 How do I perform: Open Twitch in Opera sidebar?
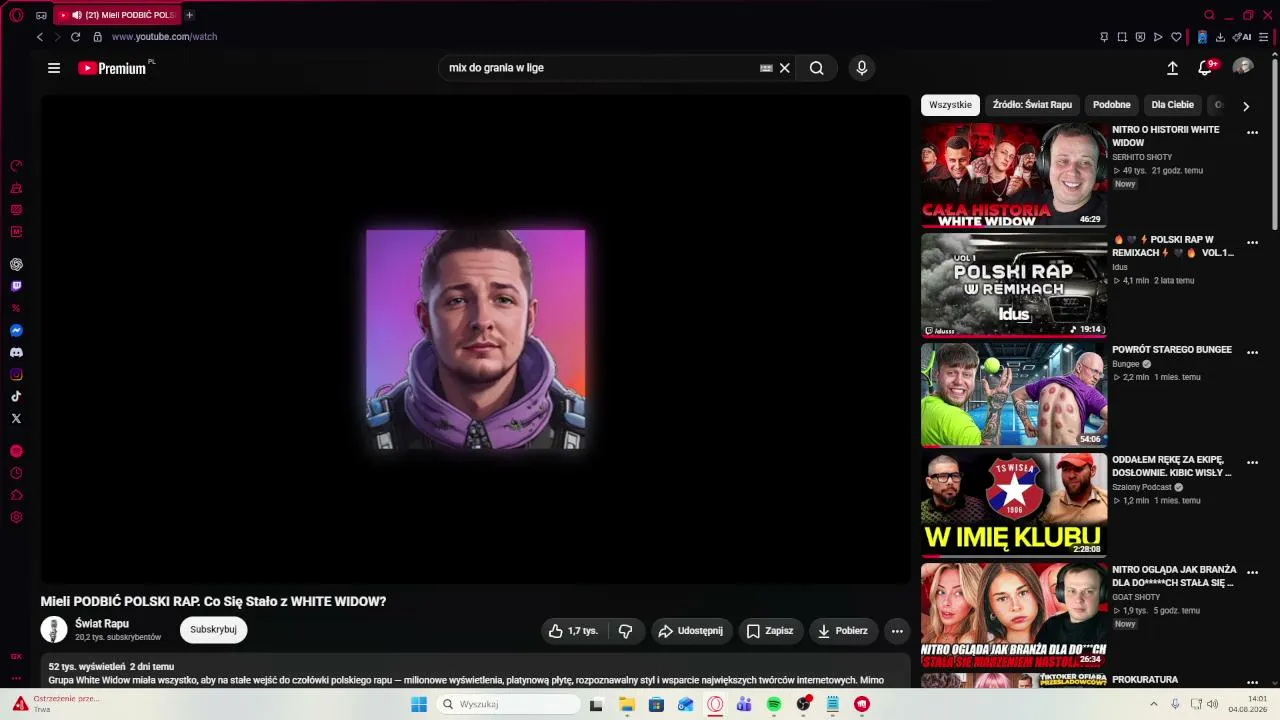pyautogui.click(x=16, y=286)
